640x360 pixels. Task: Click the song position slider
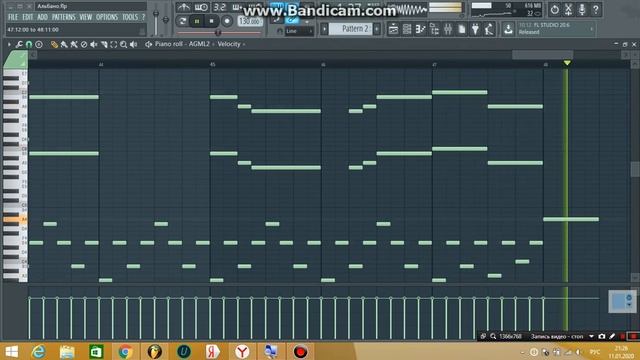point(219,33)
